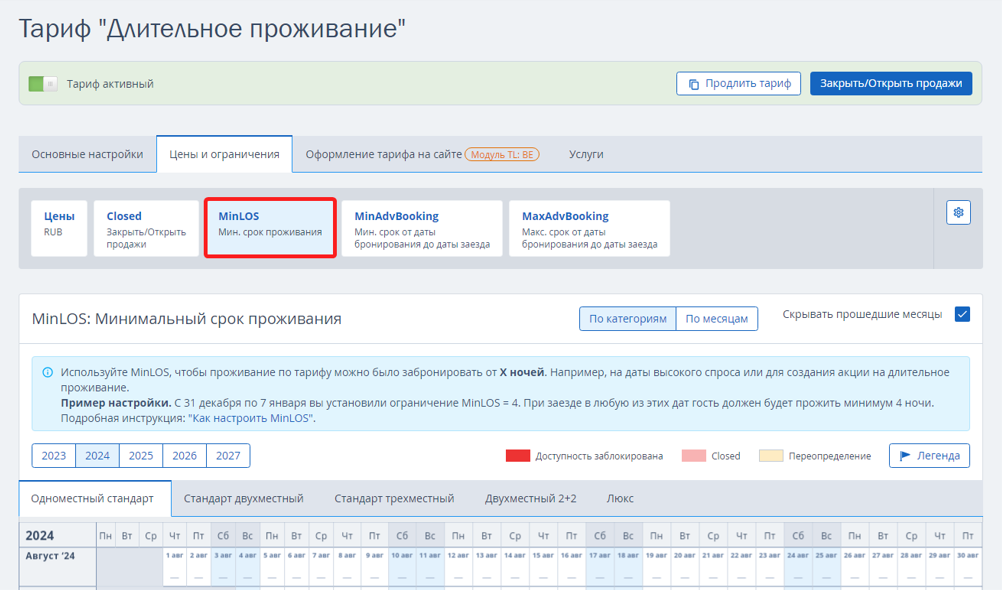Click the 15 авг calendar cell
This screenshot has height=590, width=1002.
click(543, 566)
